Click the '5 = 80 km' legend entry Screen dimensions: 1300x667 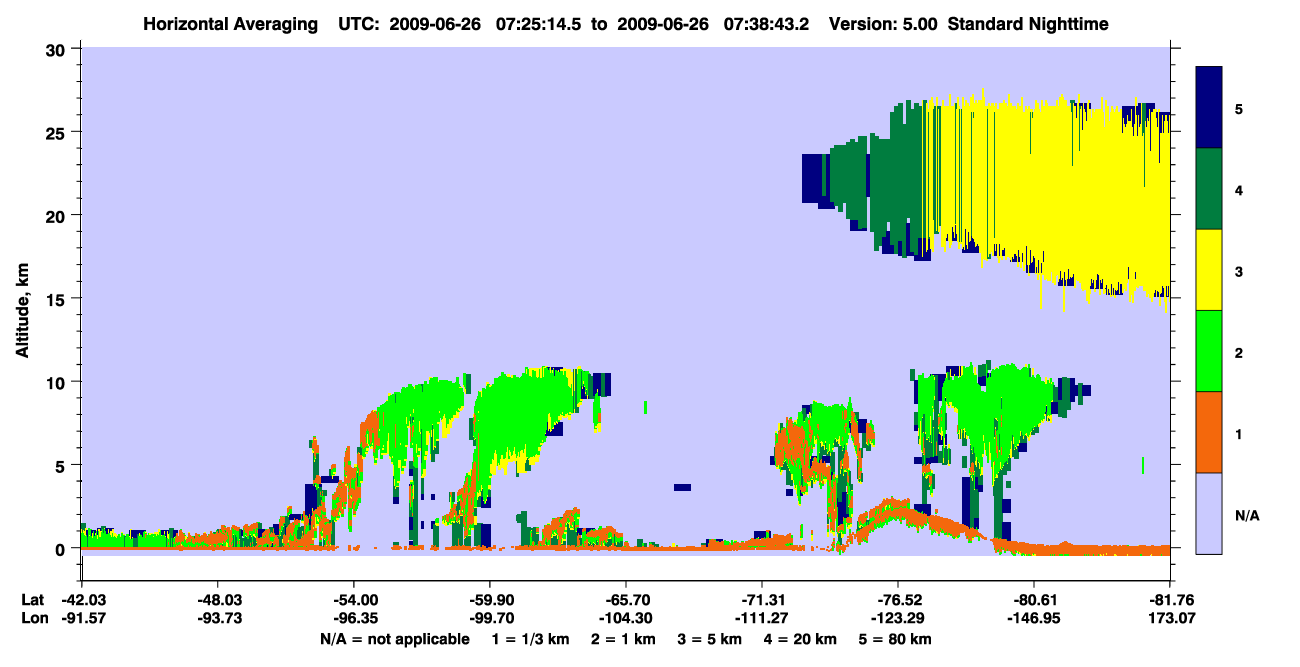click(895, 639)
